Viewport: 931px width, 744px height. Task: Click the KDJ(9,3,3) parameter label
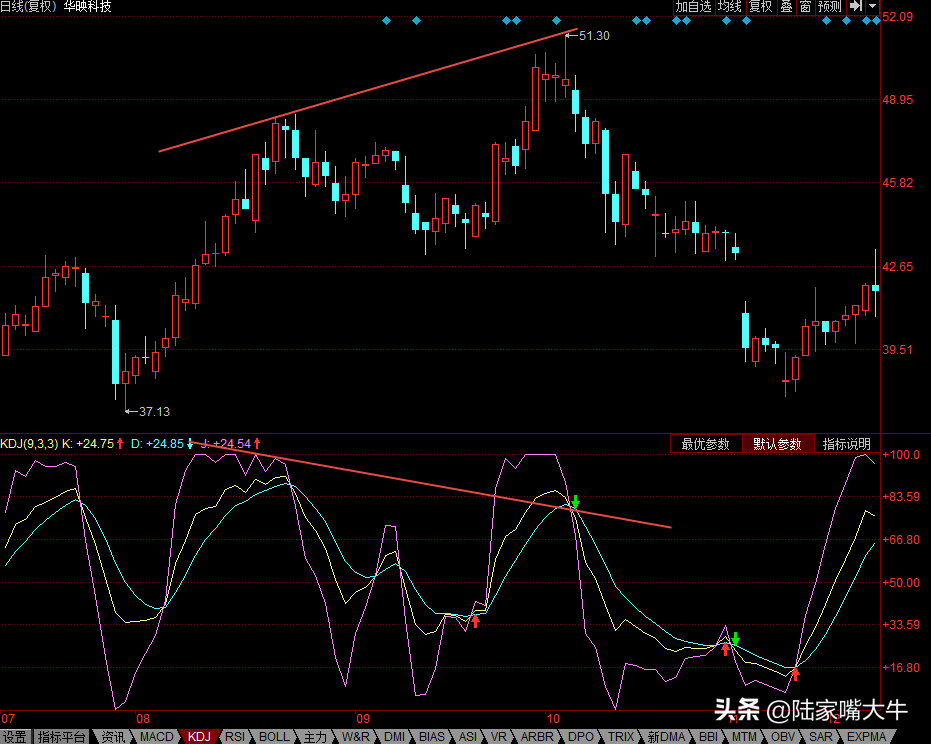(x=29, y=444)
